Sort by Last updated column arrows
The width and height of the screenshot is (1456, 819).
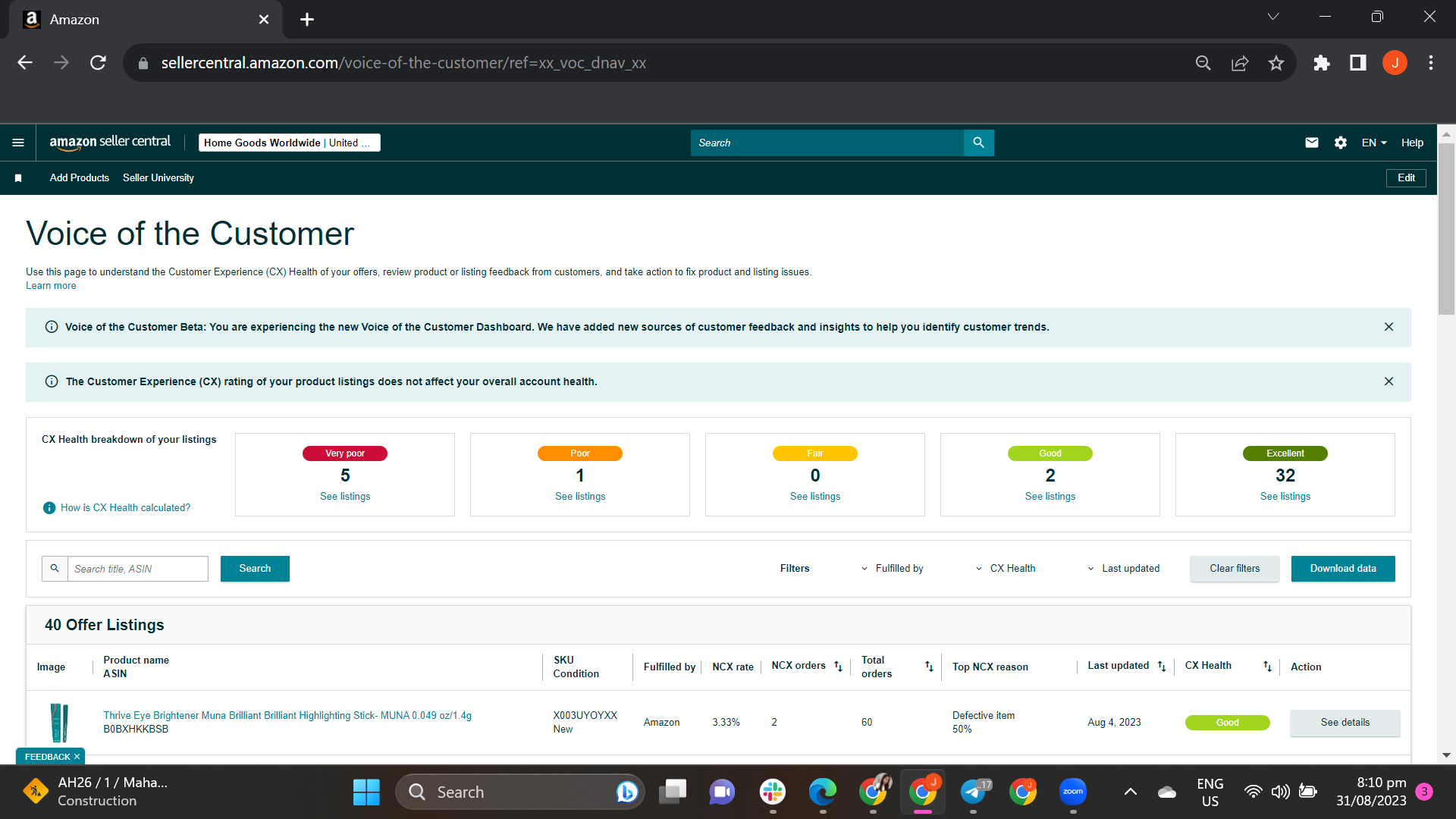coord(1161,666)
